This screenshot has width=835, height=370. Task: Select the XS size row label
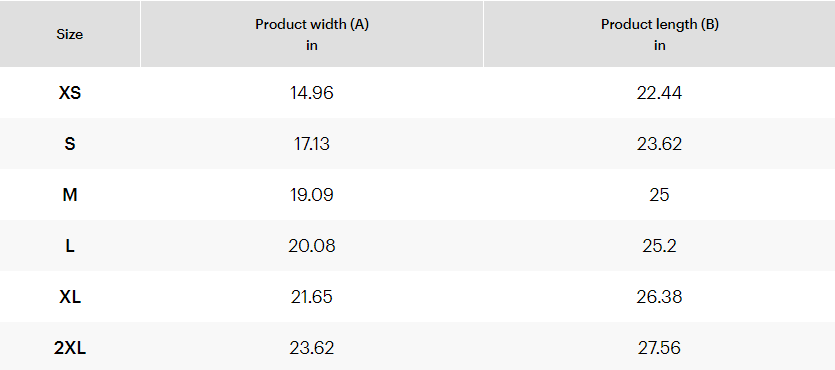coord(70,93)
